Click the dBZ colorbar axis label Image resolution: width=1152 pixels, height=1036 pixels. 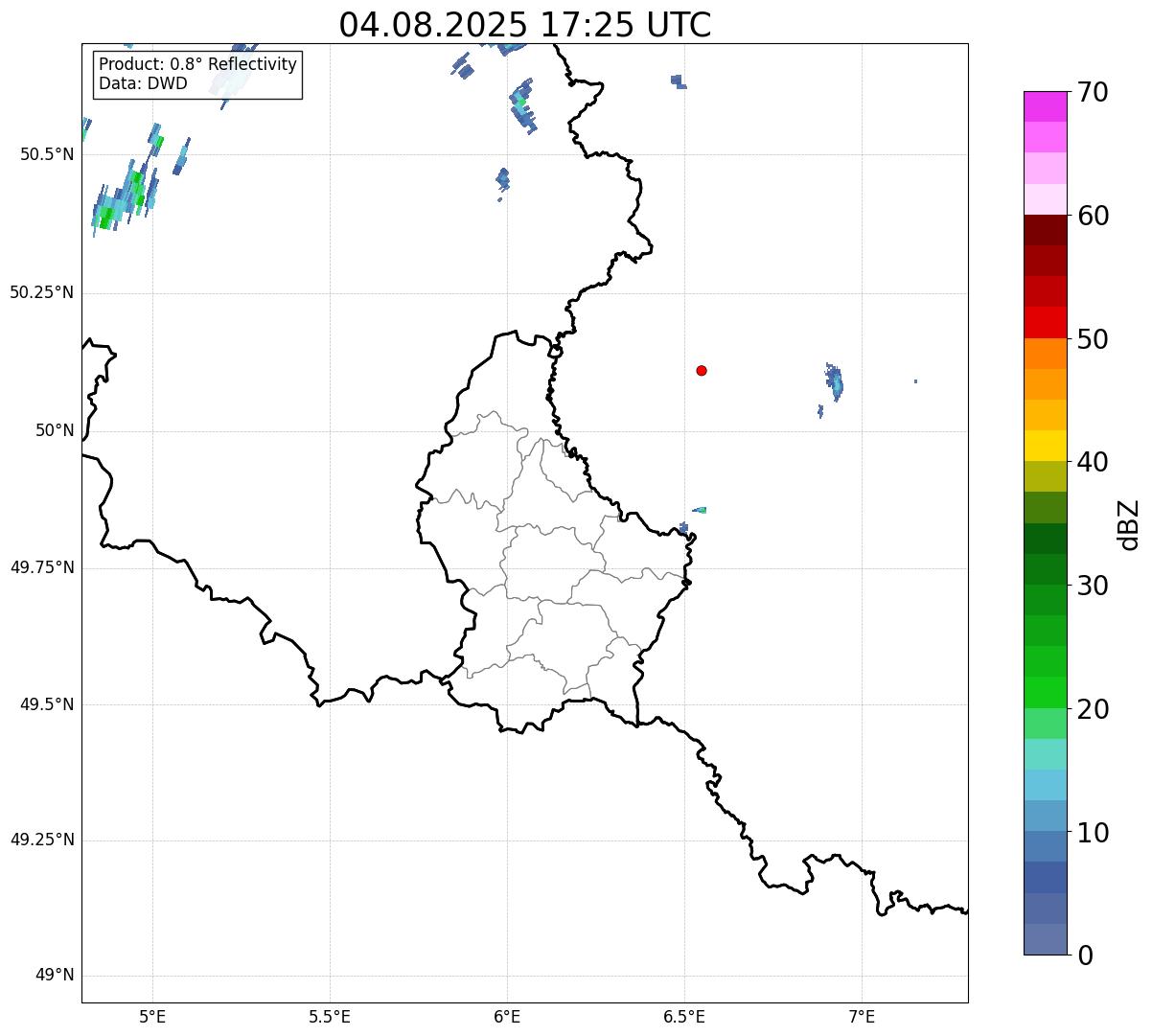coord(1129,524)
